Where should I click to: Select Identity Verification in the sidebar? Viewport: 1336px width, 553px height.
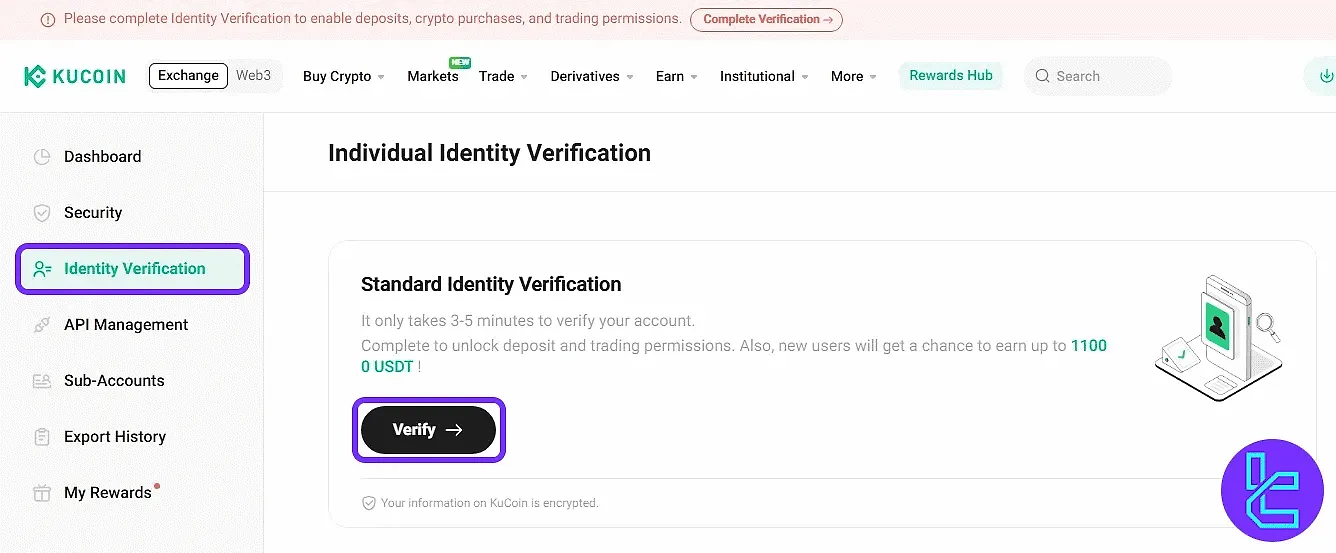tap(133, 269)
